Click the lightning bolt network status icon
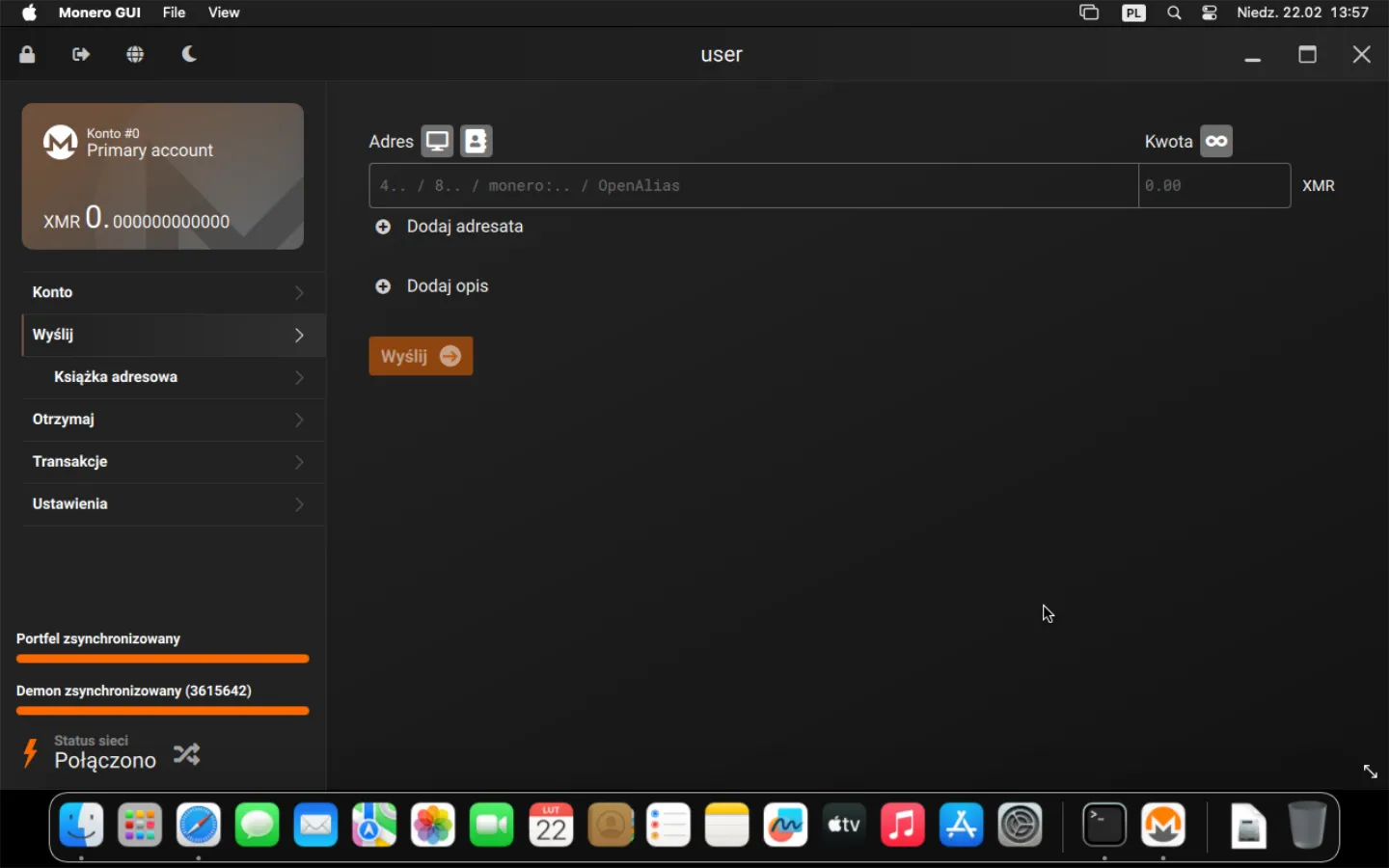Viewport: 1389px width, 868px height. point(30,752)
